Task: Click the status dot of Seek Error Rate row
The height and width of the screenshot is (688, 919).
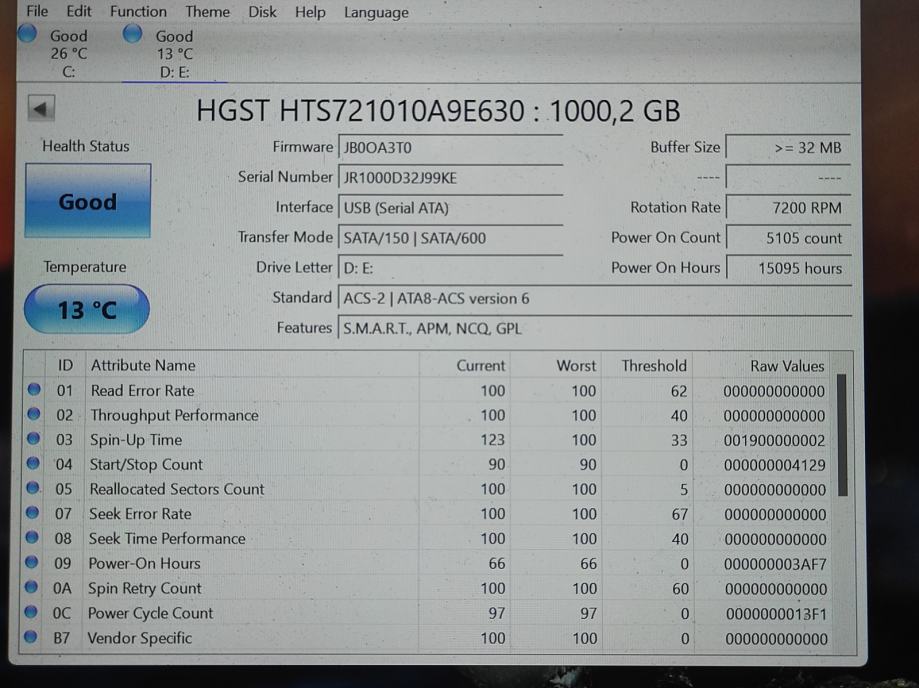Action: click(x=32, y=512)
